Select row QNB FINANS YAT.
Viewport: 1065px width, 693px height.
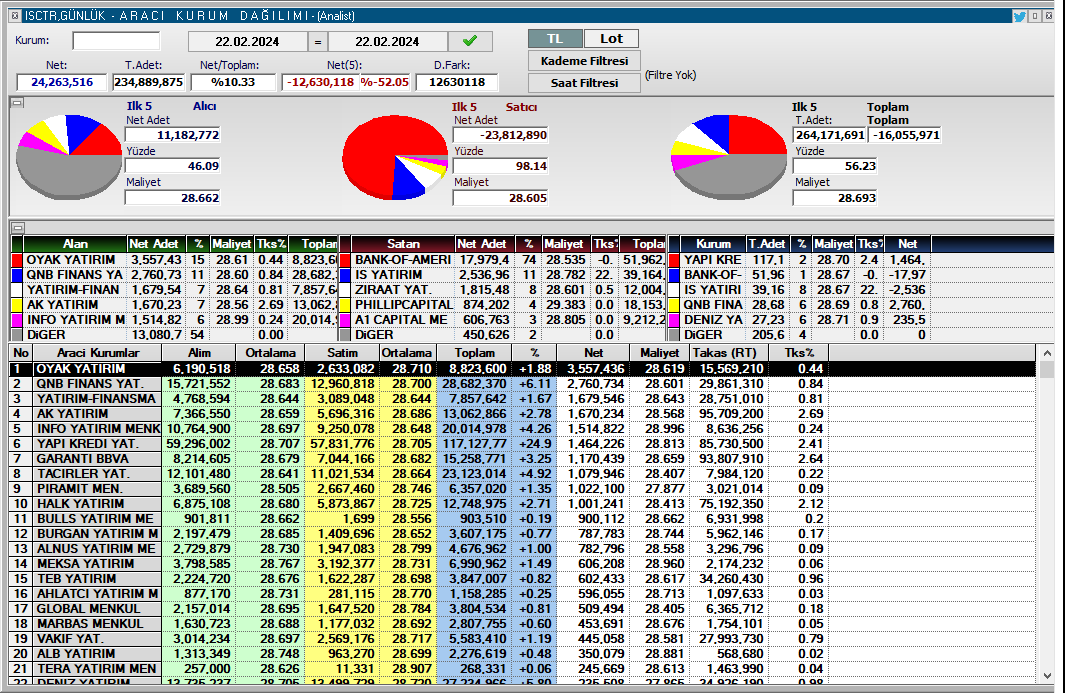click(x=523, y=384)
